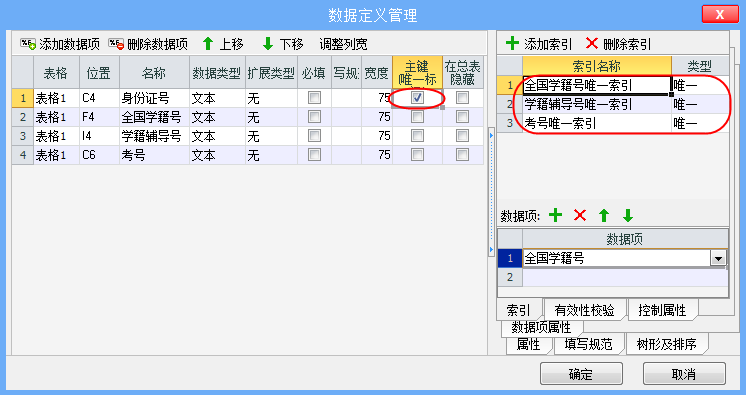The height and width of the screenshot is (395, 746).
Task: Open the 数据项属性 tab
Action: 541,327
